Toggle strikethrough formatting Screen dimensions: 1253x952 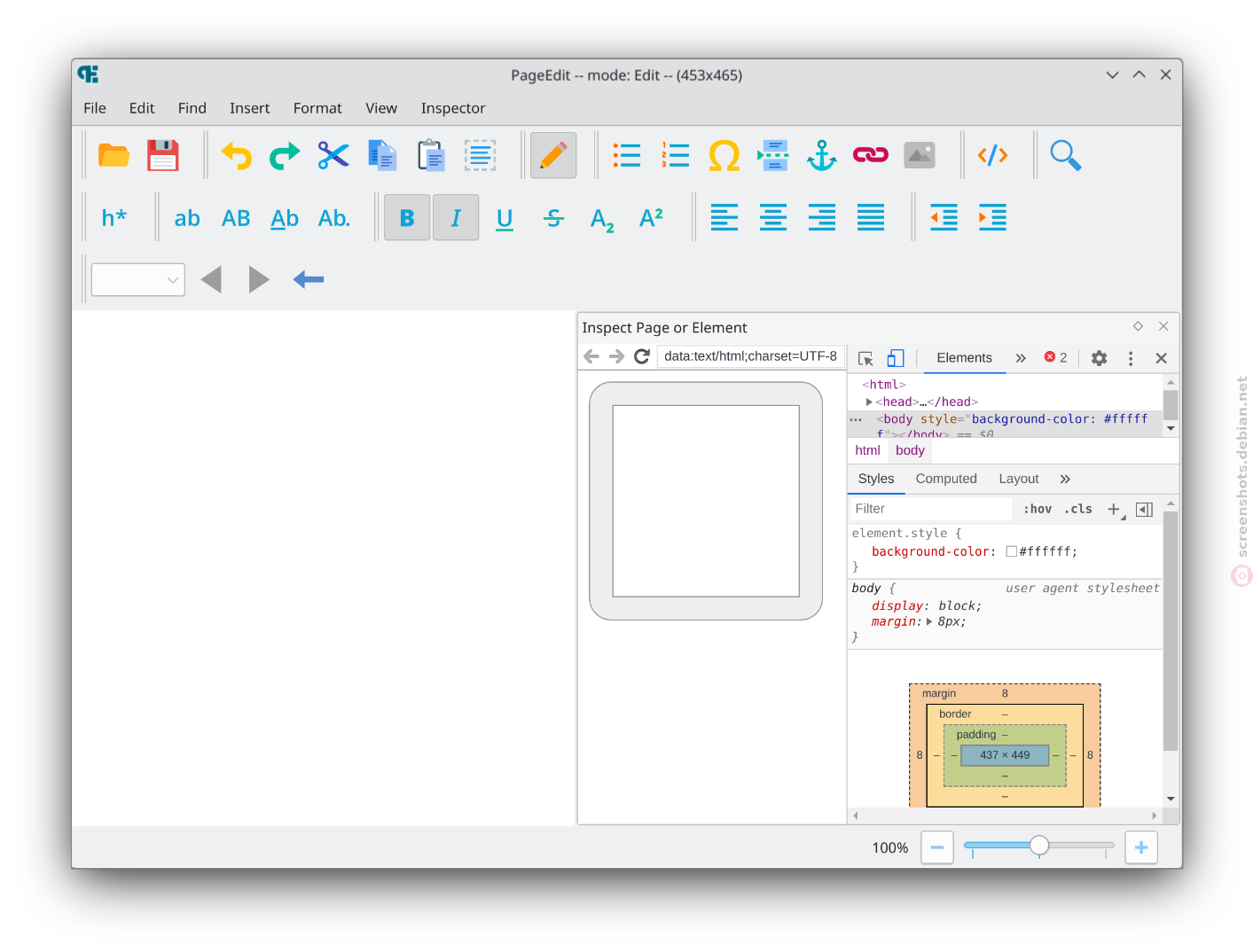553,218
